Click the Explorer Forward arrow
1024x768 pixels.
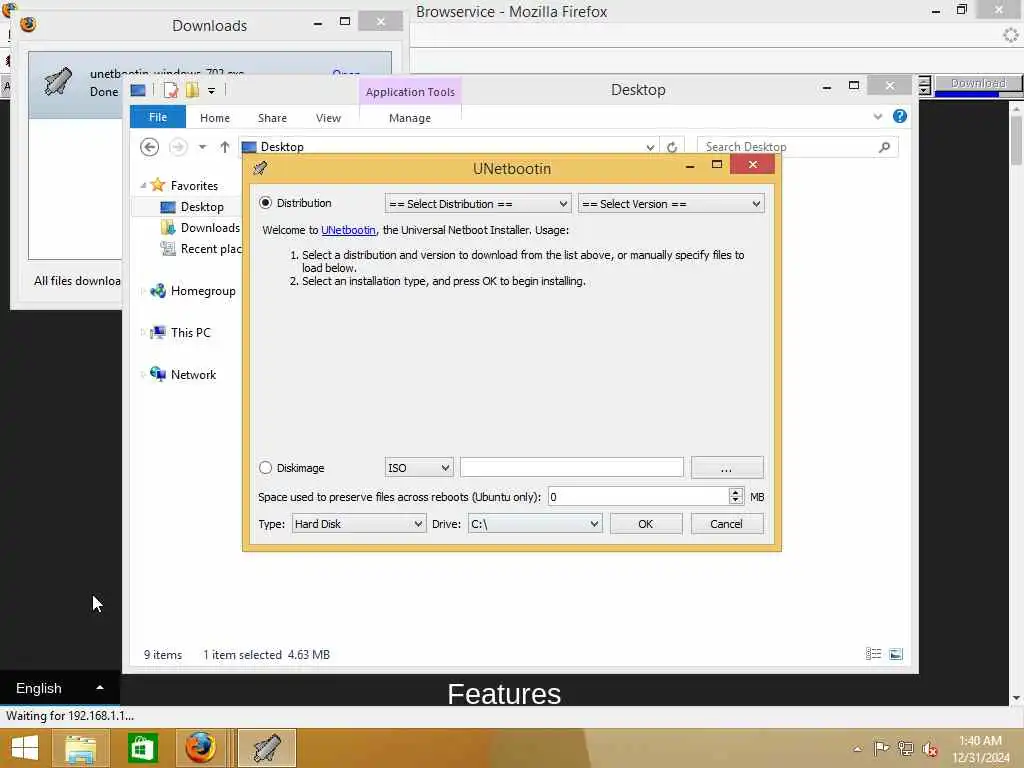point(178,147)
